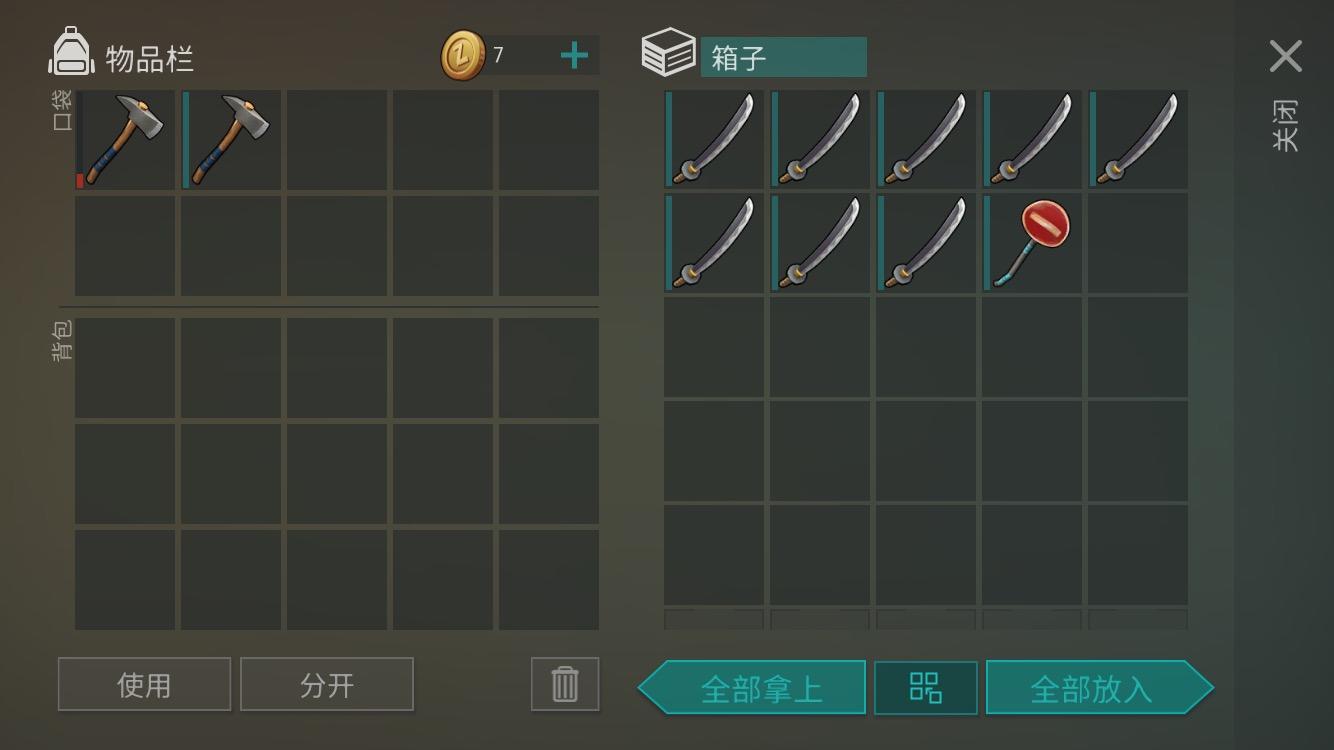The image size is (1334, 750).
Task: Select the last katana in second row
Action: pyautogui.click(x=926, y=243)
